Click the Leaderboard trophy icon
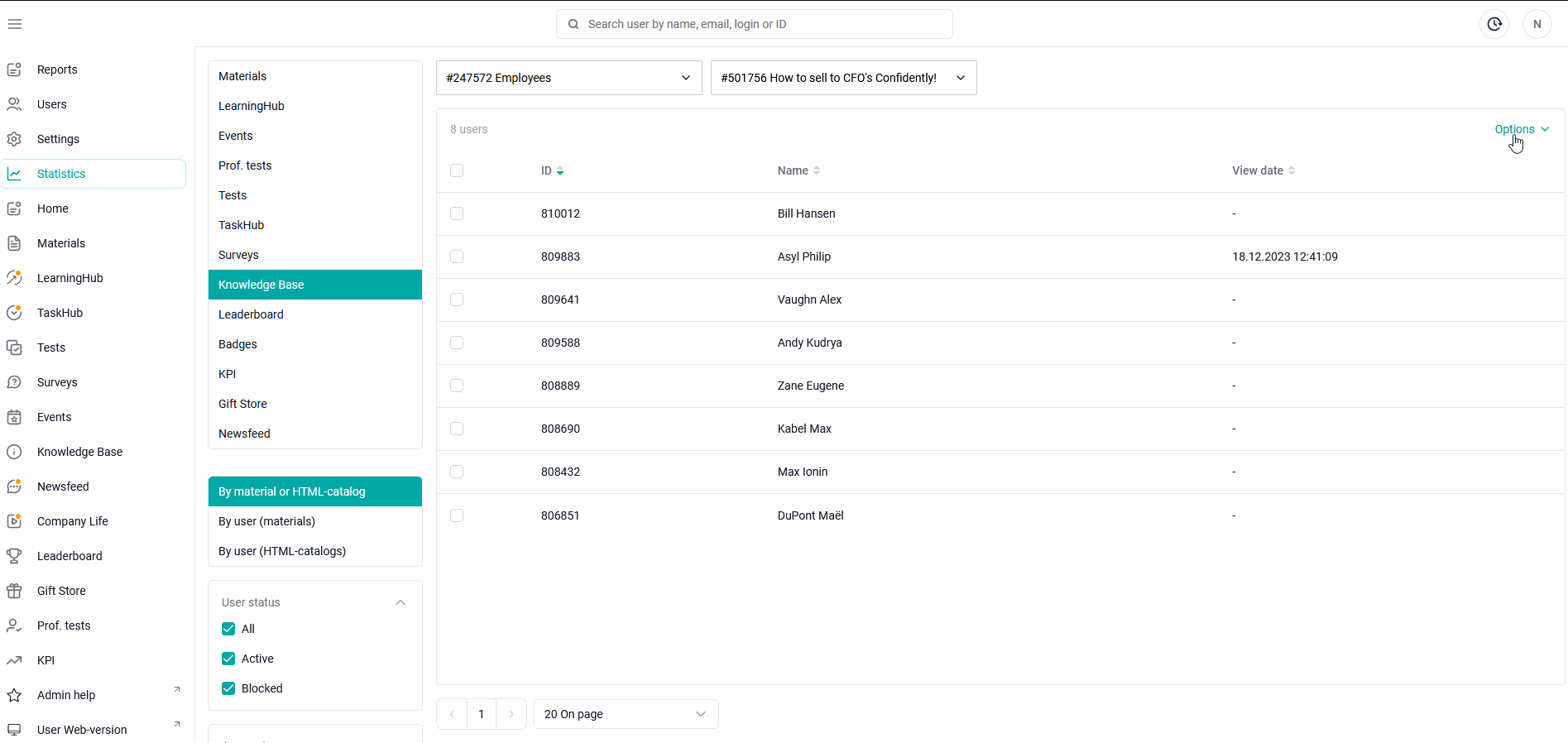 pyautogui.click(x=14, y=556)
